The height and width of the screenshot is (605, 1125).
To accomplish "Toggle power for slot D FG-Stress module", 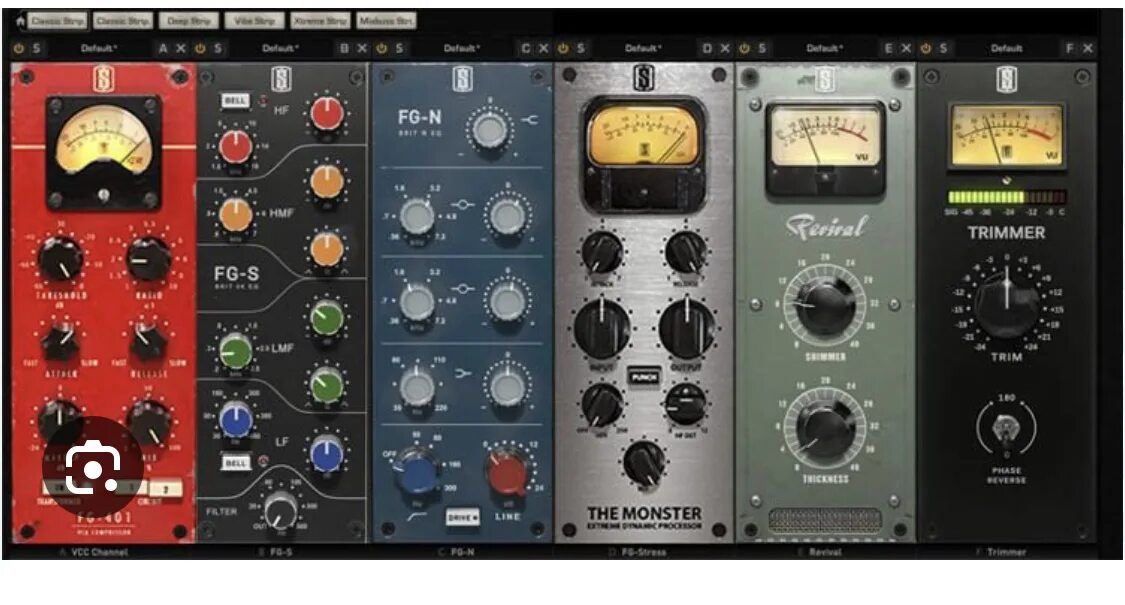I will 563,49.
